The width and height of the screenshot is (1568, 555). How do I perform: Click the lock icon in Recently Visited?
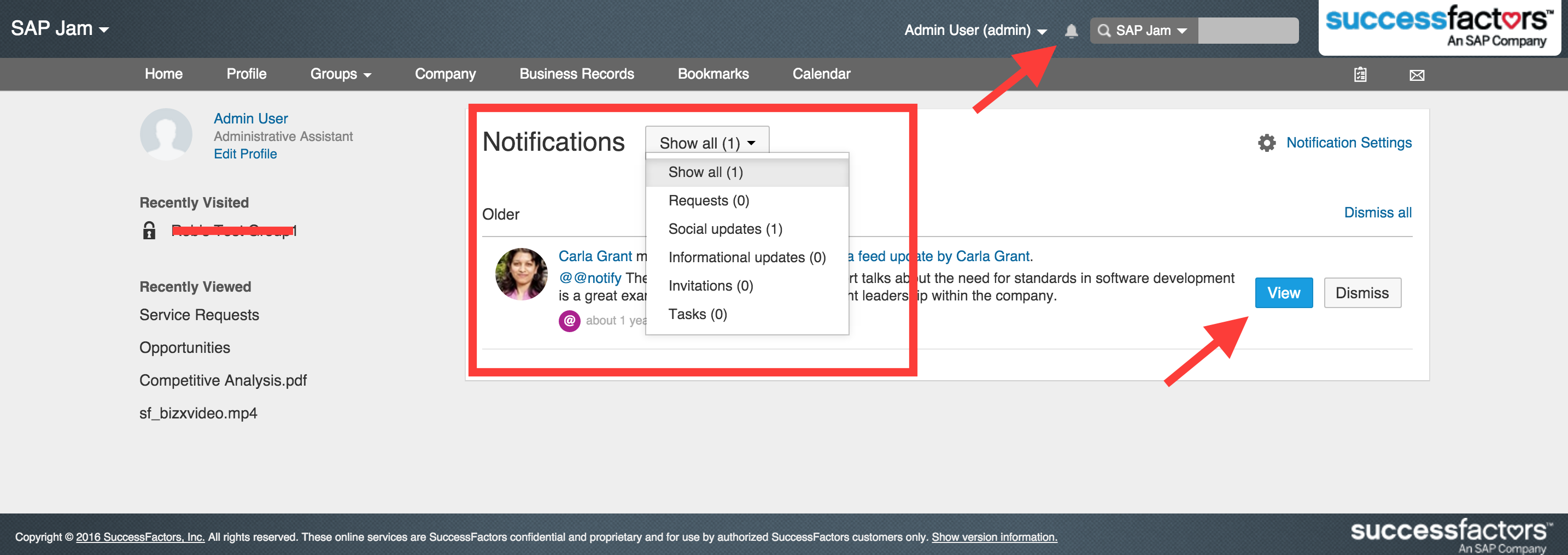click(149, 231)
